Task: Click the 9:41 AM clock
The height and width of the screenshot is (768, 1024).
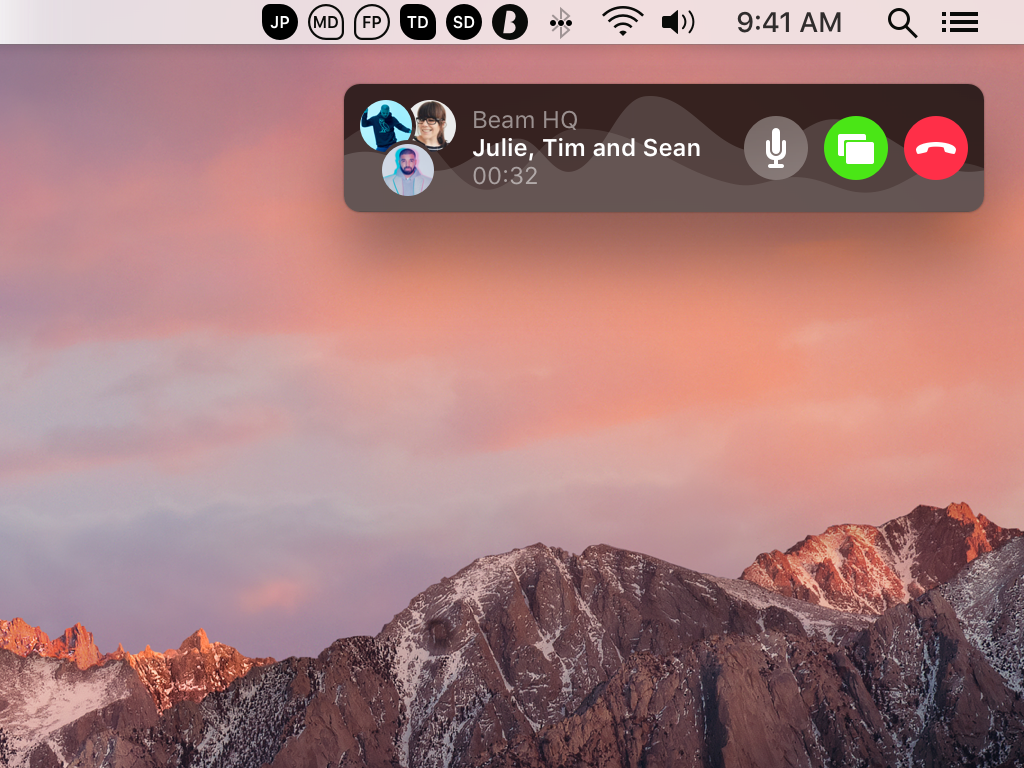Action: click(x=789, y=23)
